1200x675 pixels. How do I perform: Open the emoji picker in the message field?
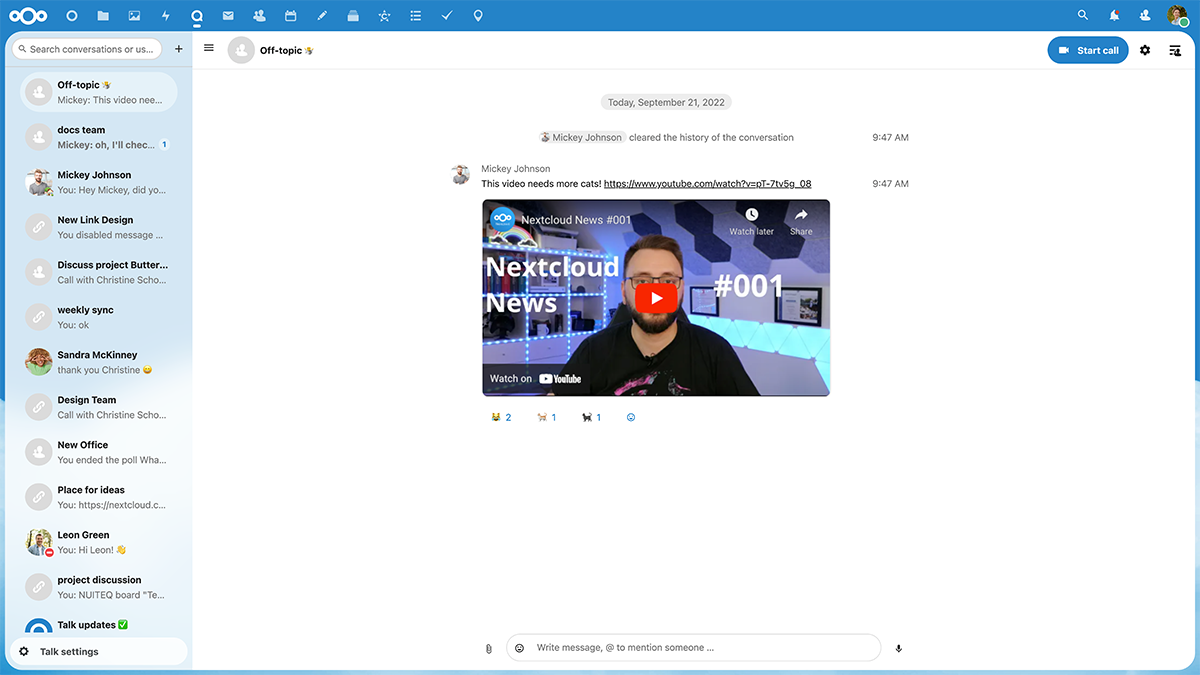(x=520, y=648)
